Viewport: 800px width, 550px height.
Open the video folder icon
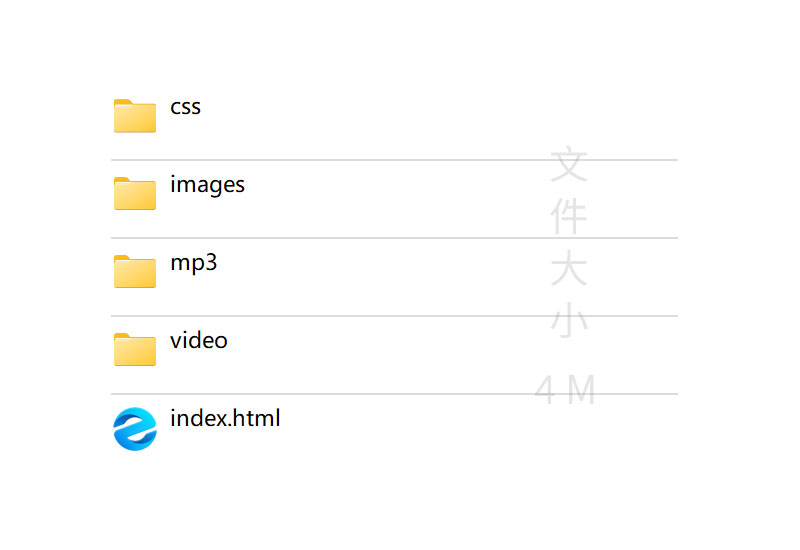coord(135,349)
